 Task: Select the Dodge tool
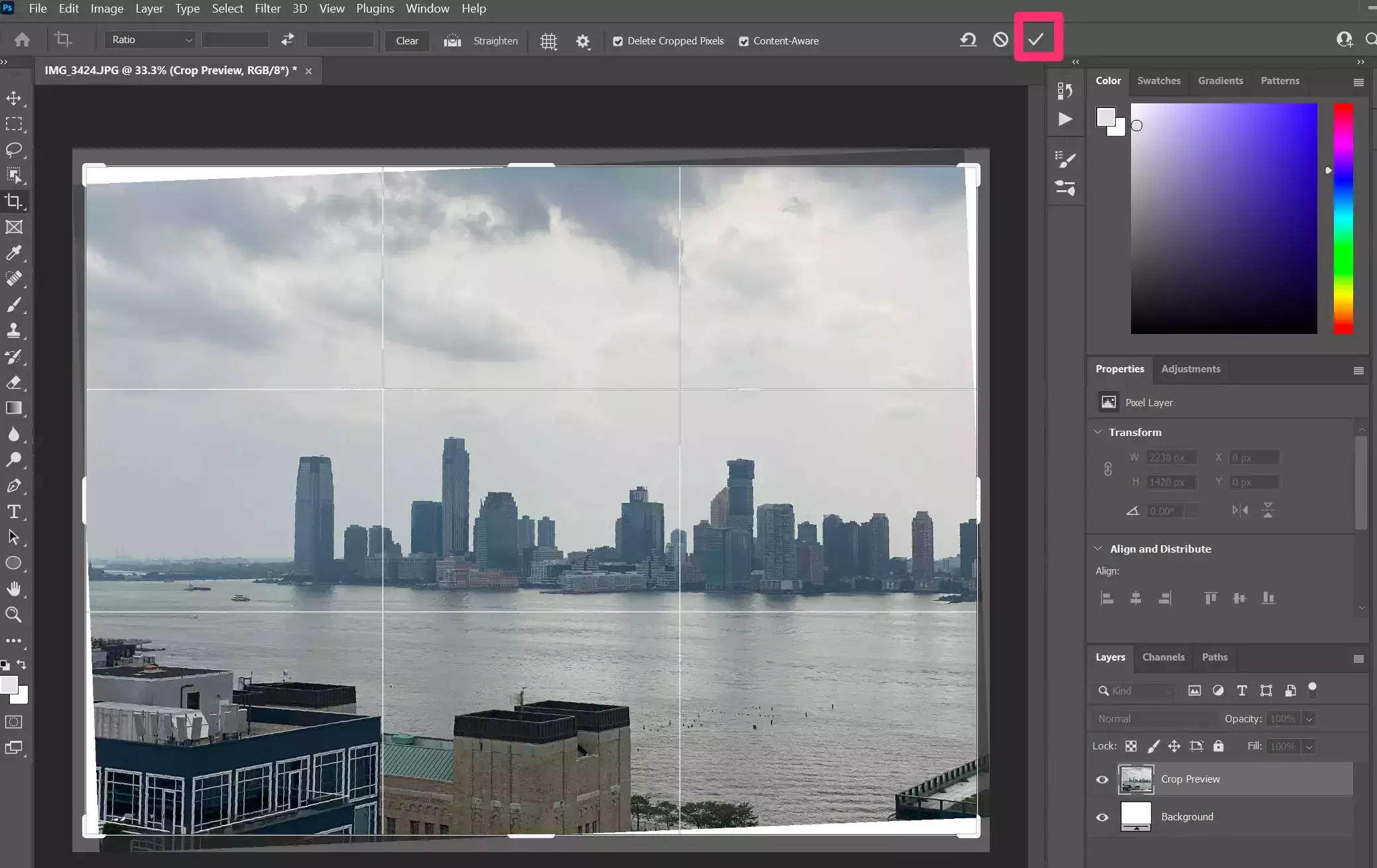(x=13, y=460)
